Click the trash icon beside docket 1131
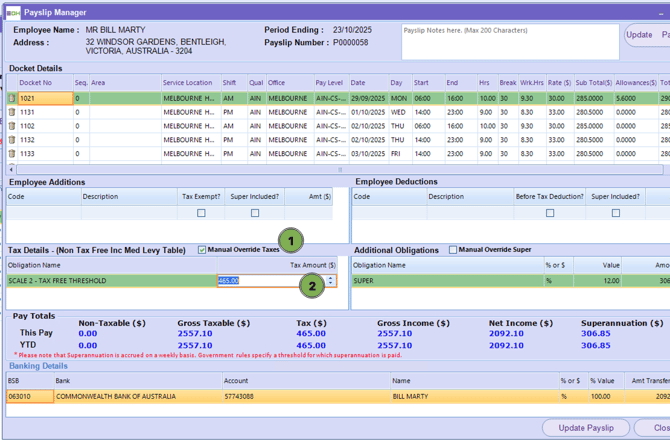 point(12,113)
